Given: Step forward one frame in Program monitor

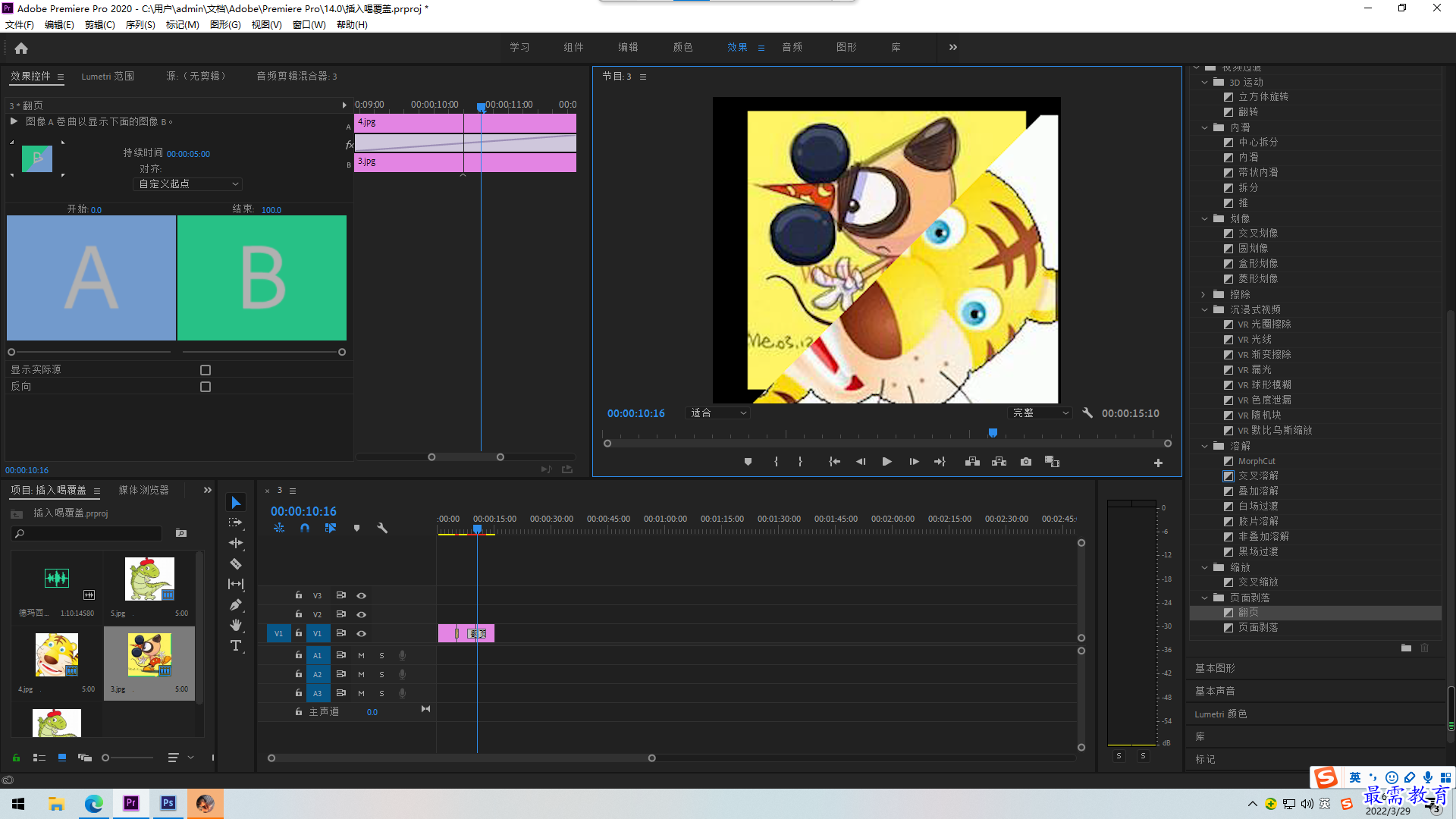Looking at the screenshot, I should (914, 462).
